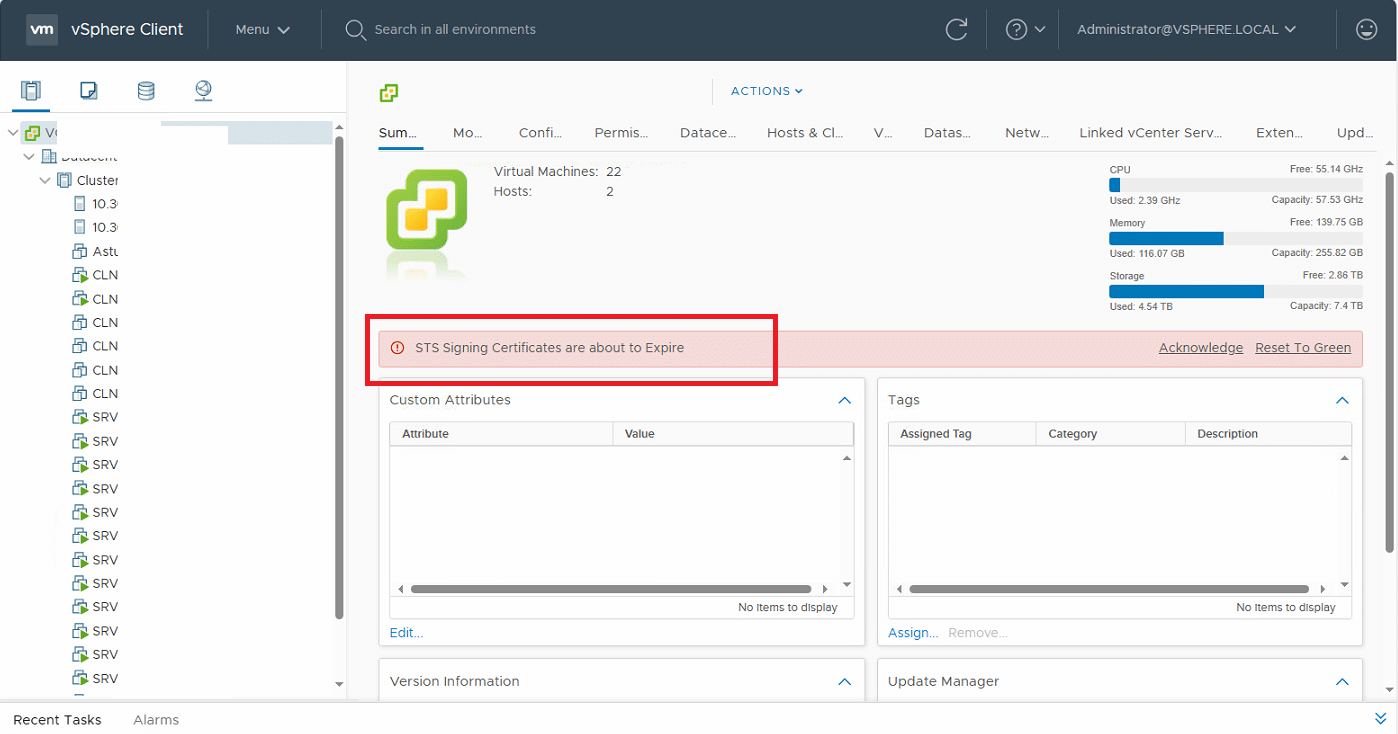Click the large vCenter Server summary image

click(427, 210)
